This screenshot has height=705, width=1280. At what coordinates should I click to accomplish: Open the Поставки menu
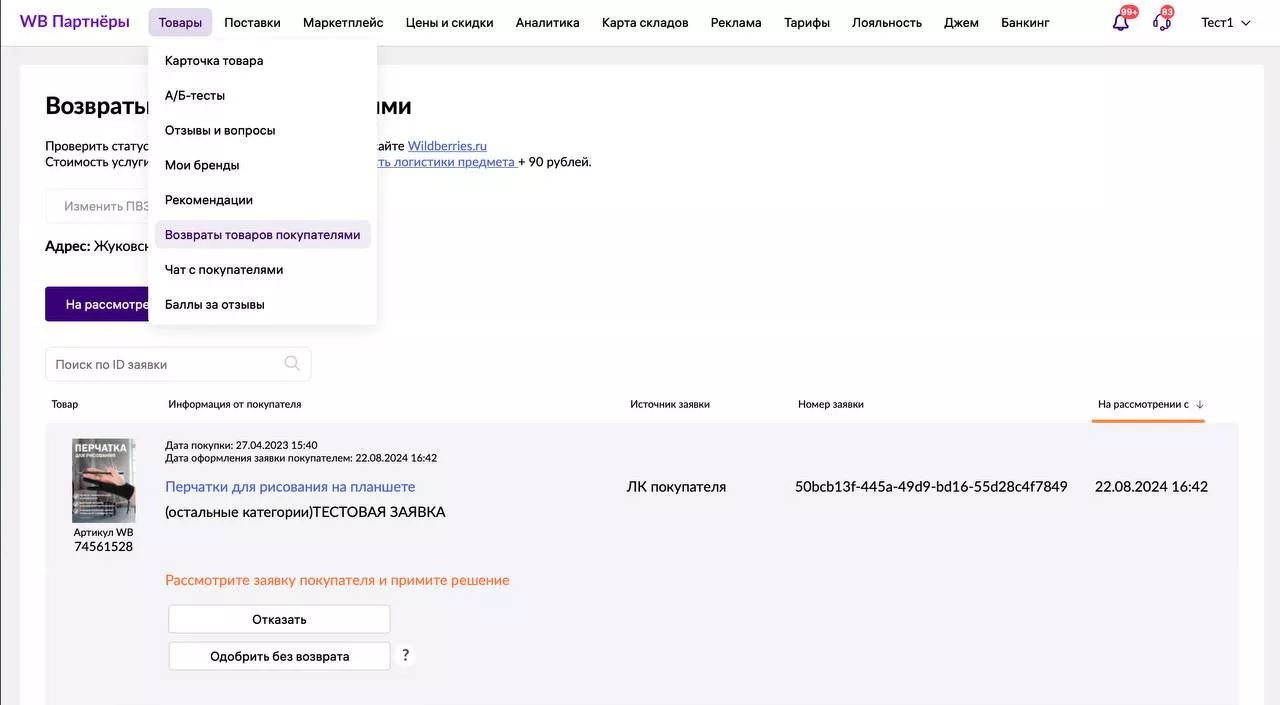[x=252, y=23]
